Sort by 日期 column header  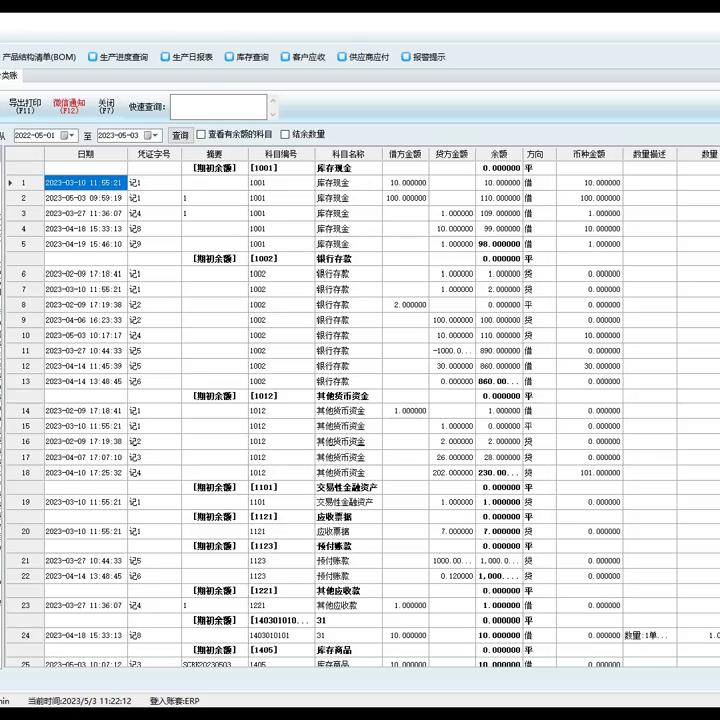coord(86,154)
